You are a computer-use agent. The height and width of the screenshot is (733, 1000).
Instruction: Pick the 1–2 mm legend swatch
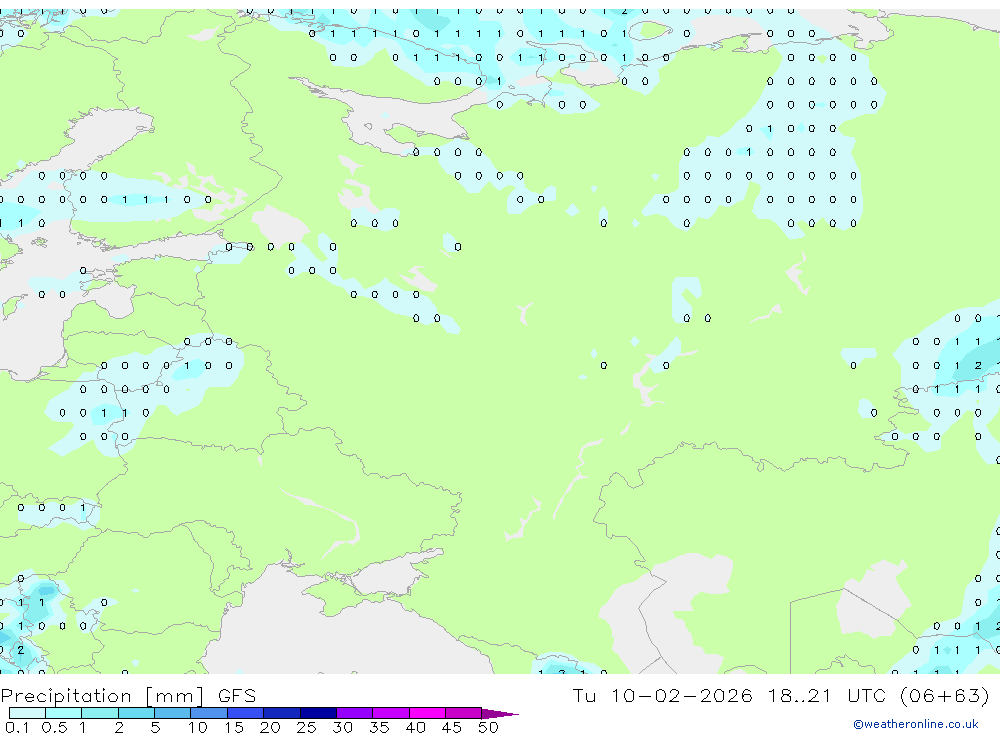click(99, 713)
